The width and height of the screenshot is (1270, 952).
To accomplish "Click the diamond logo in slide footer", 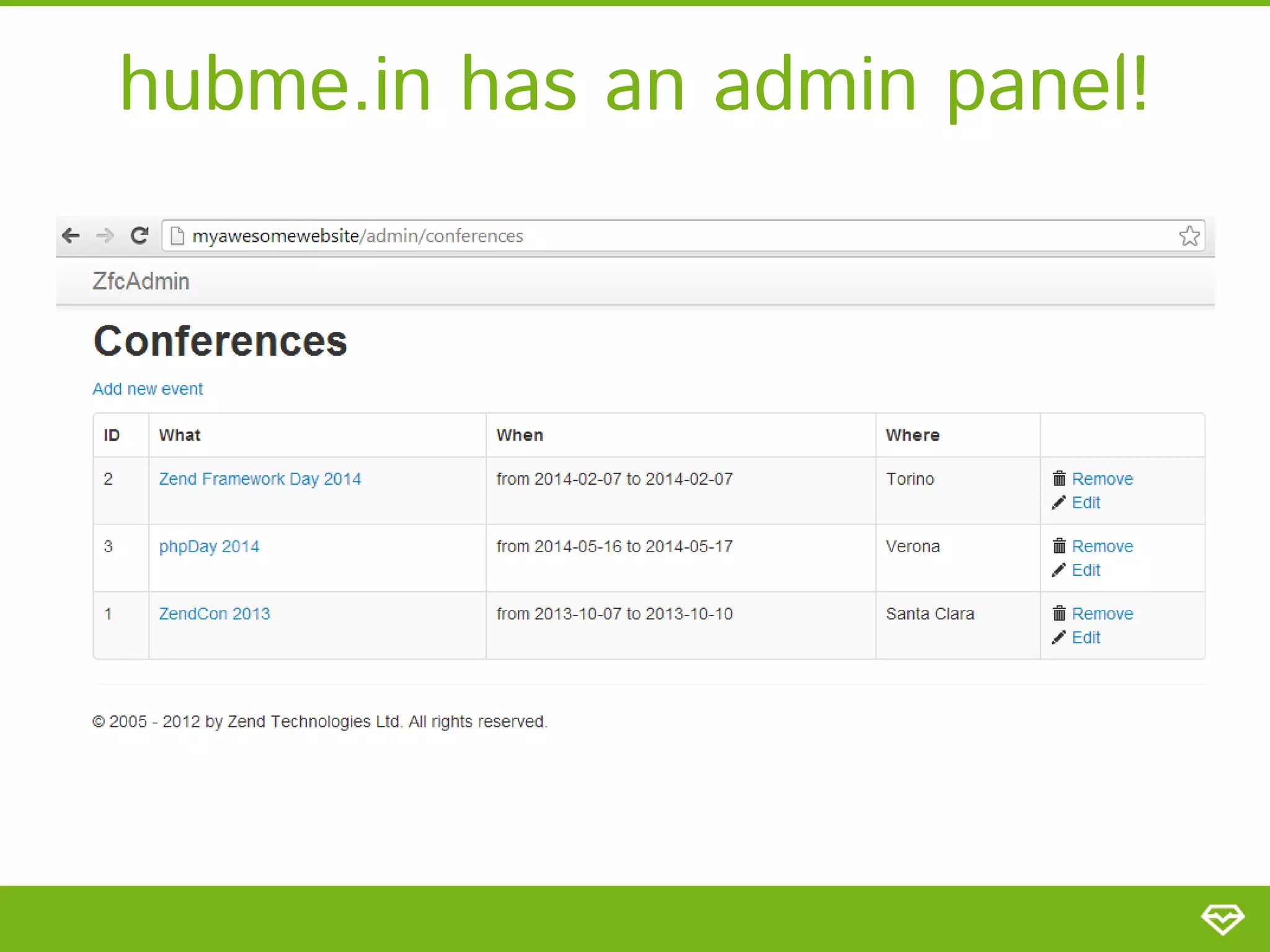I will click(x=1223, y=919).
